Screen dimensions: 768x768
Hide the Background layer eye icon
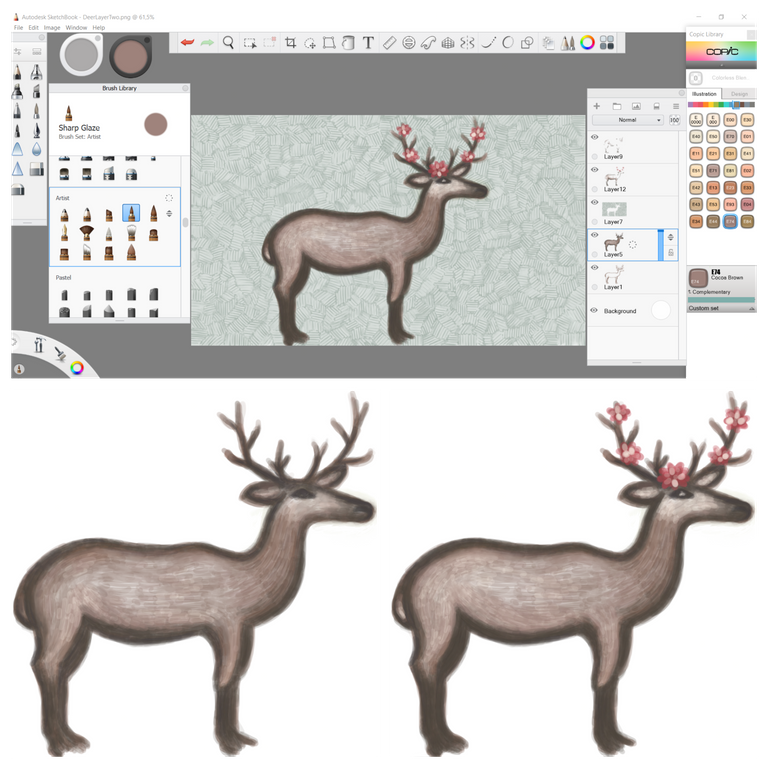click(594, 310)
